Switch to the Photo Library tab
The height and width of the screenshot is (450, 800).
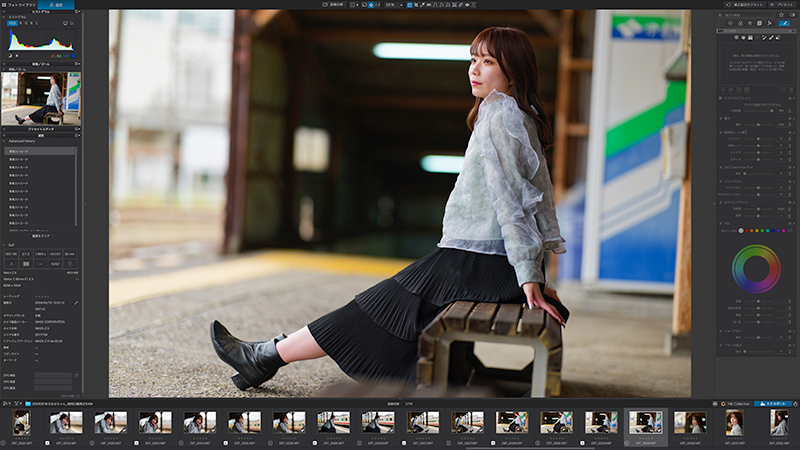(x=19, y=5)
